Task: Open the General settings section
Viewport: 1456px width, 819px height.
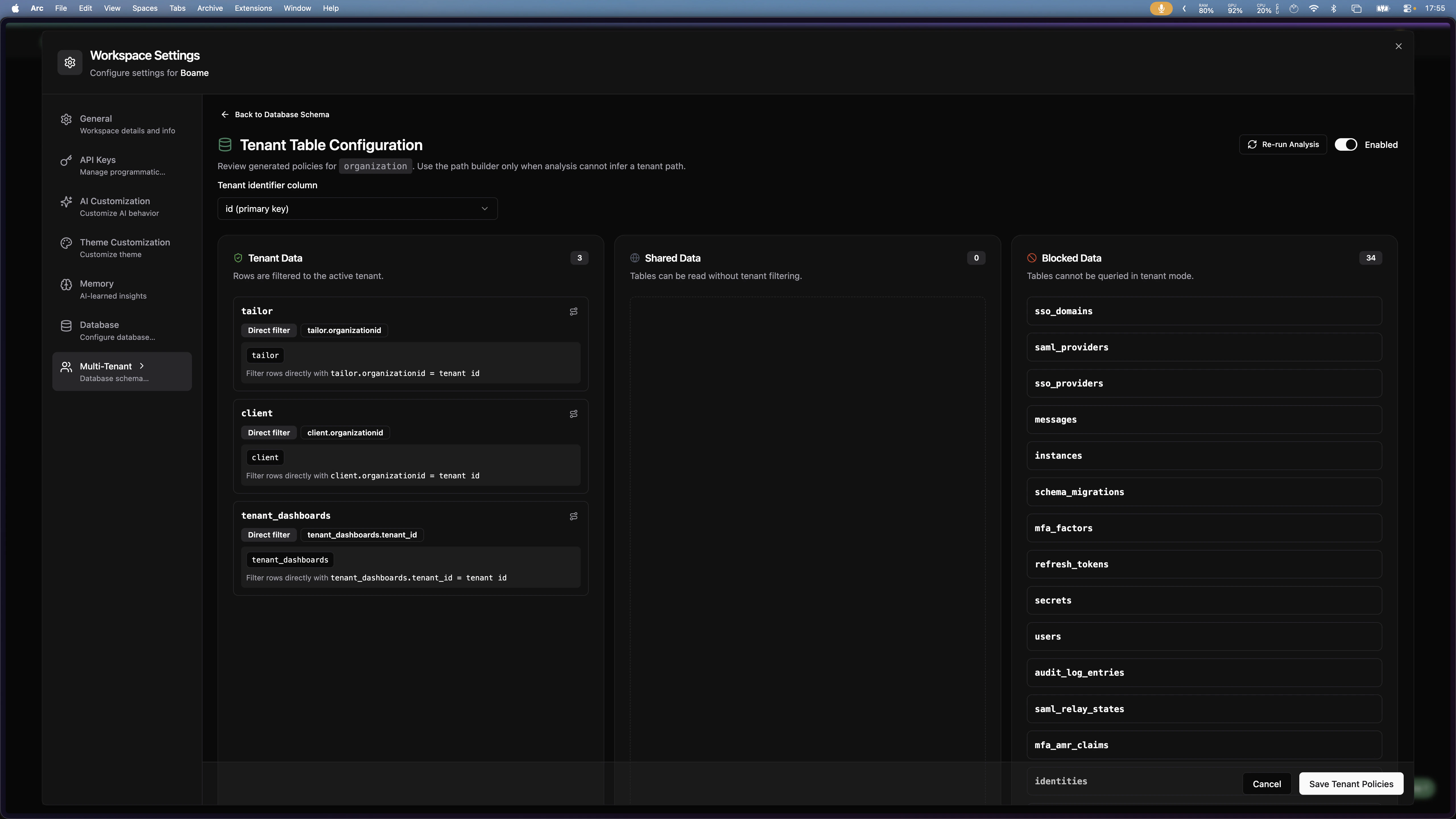Action: 122,124
